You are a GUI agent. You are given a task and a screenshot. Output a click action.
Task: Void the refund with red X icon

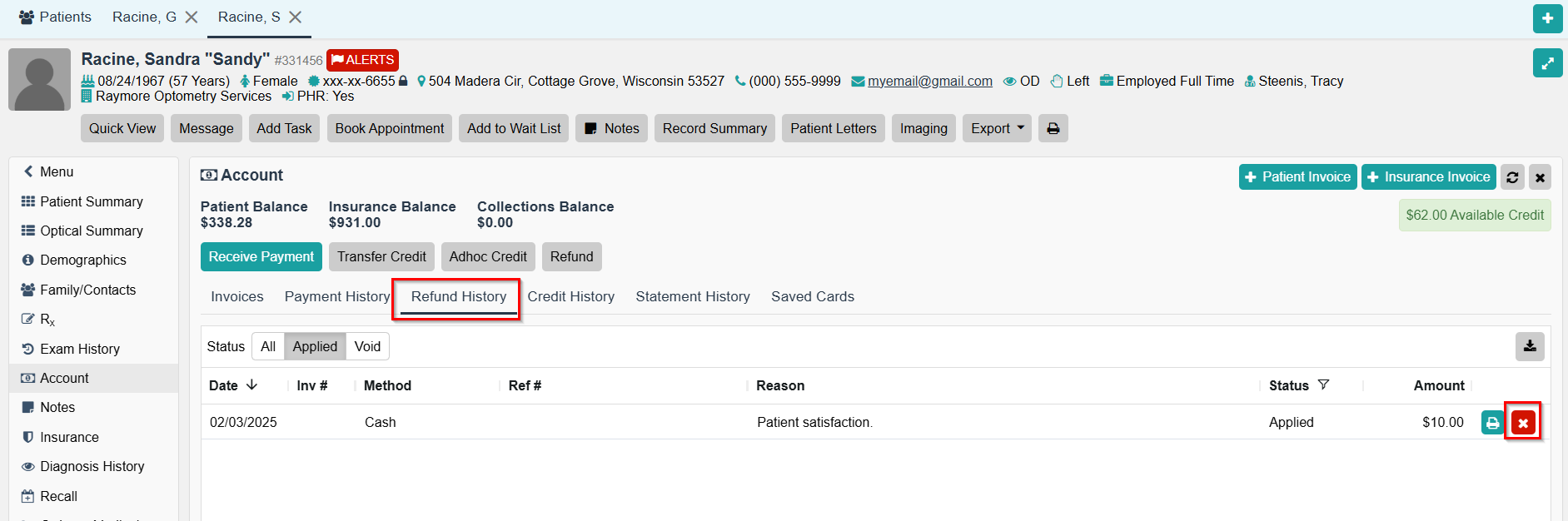click(1523, 423)
